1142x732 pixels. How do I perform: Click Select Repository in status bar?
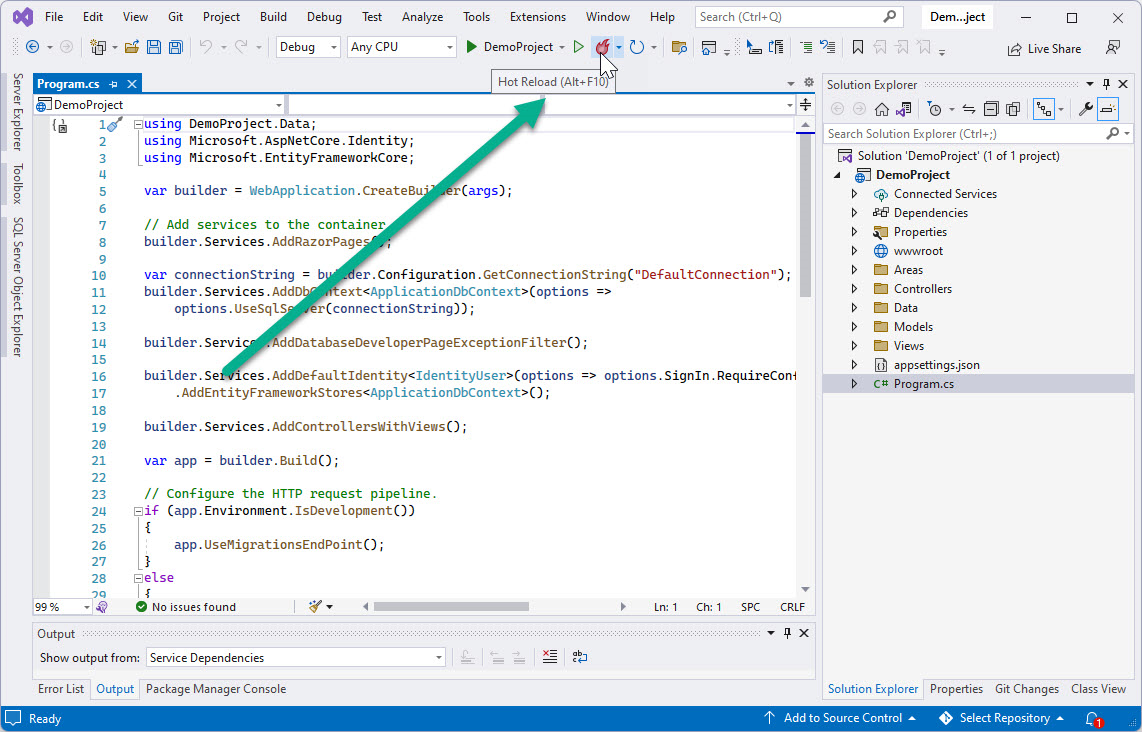1001,718
